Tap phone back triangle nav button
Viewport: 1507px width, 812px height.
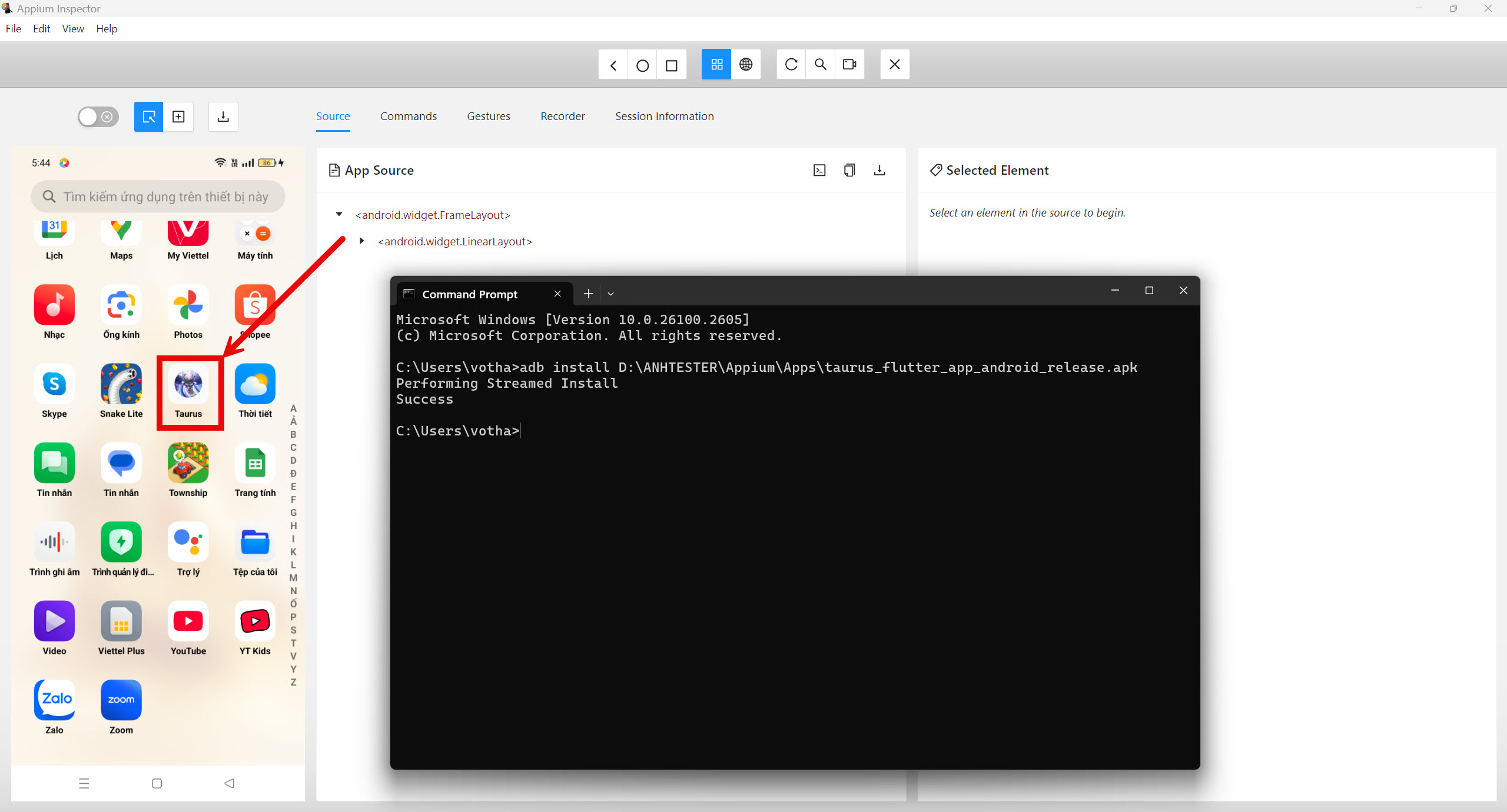[x=230, y=783]
